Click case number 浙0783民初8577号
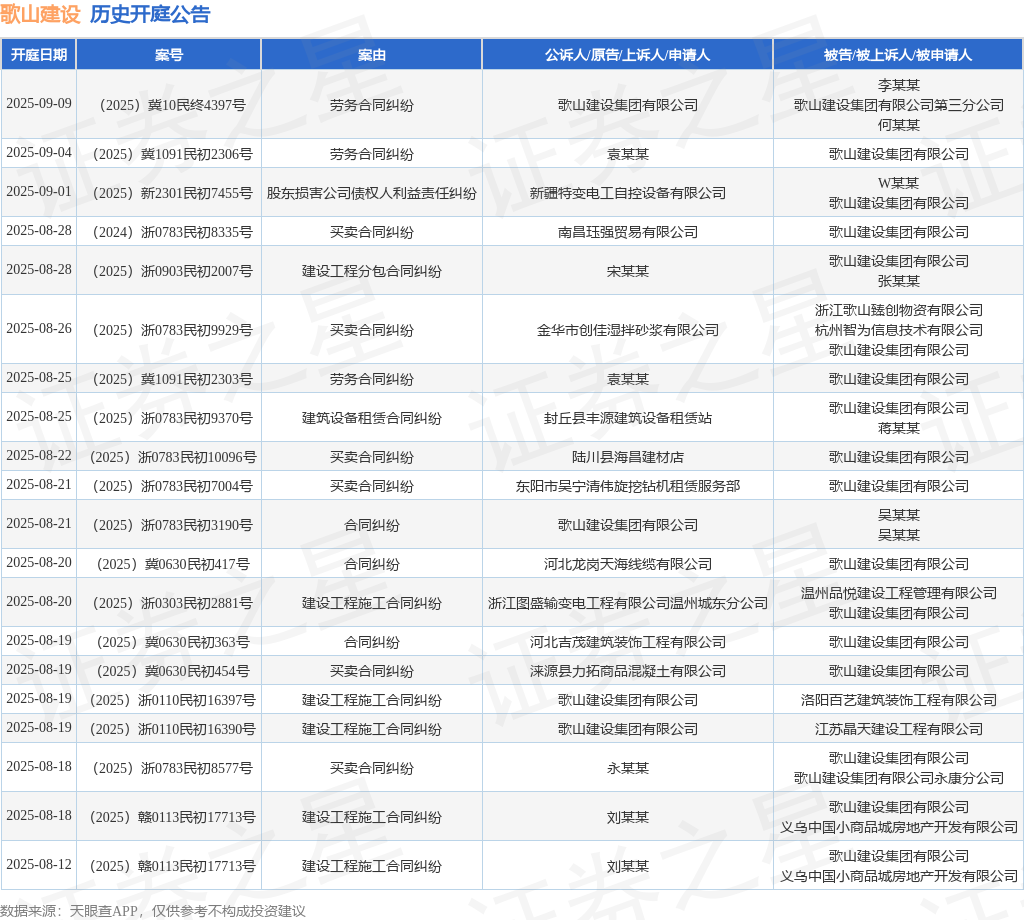This screenshot has width=1024, height=920. click(x=172, y=769)
